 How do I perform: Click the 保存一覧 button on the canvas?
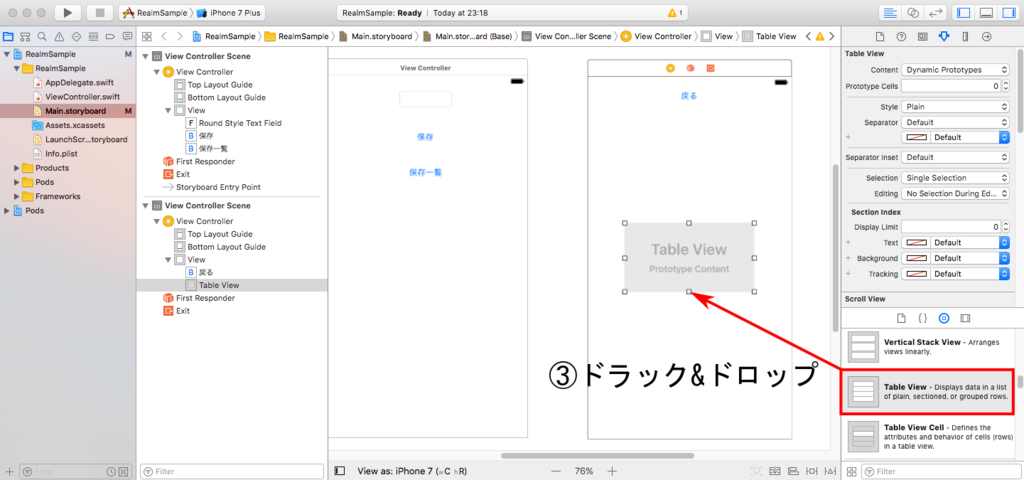click(x=426, y=172)
